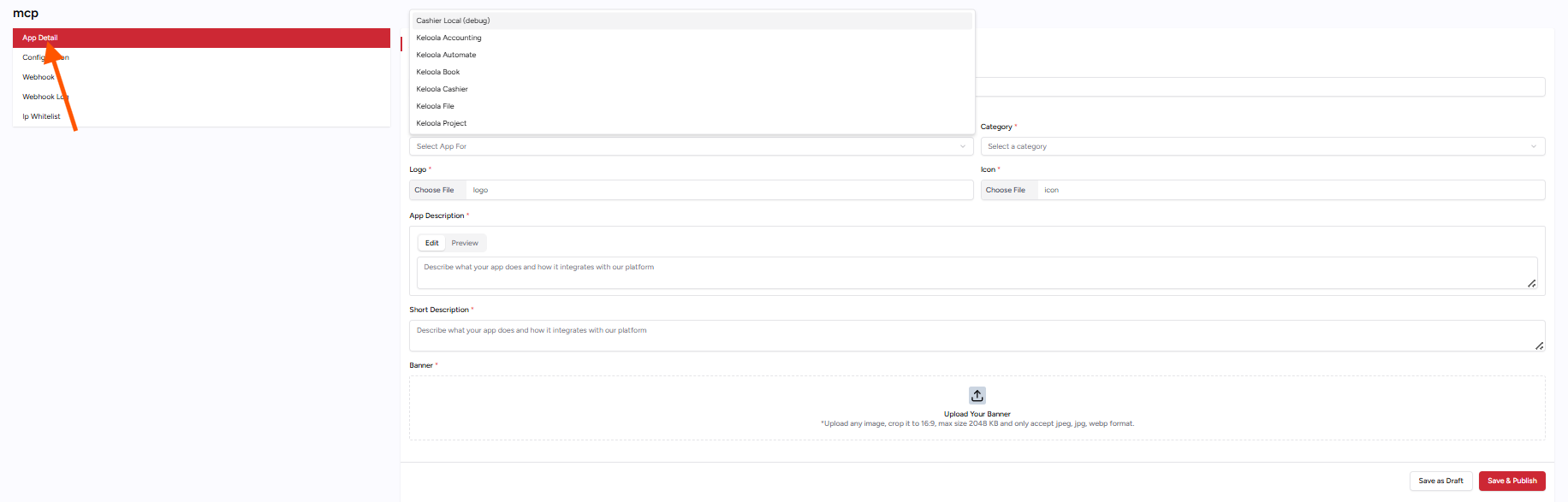Viewport: 1568px width, 502px height.
Task: Click Save as Draft button
Action: (1441, 481)
